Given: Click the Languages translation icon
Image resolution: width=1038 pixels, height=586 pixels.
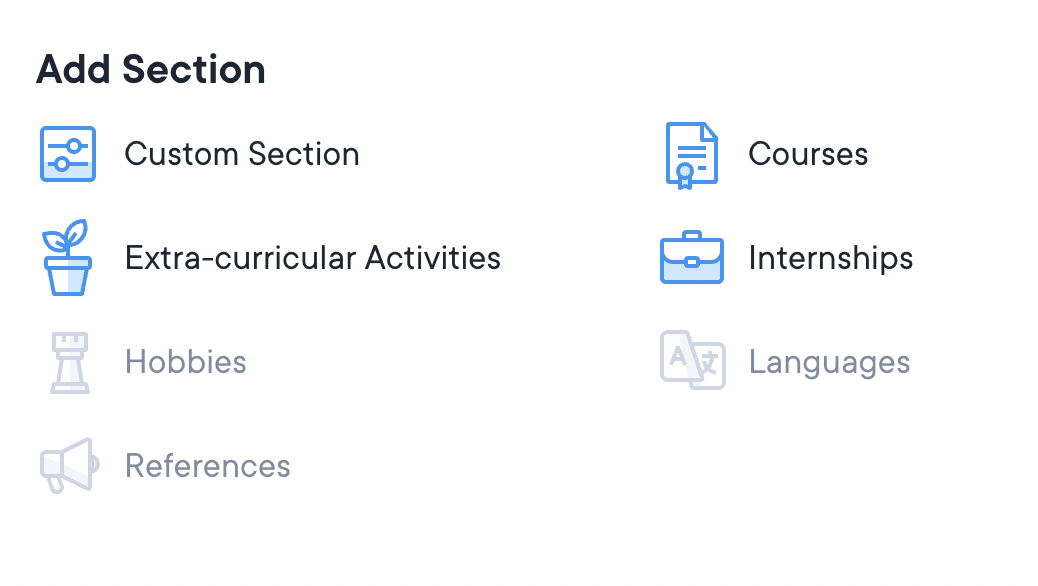Looking at the screenshot, I should tap(692, 361).
